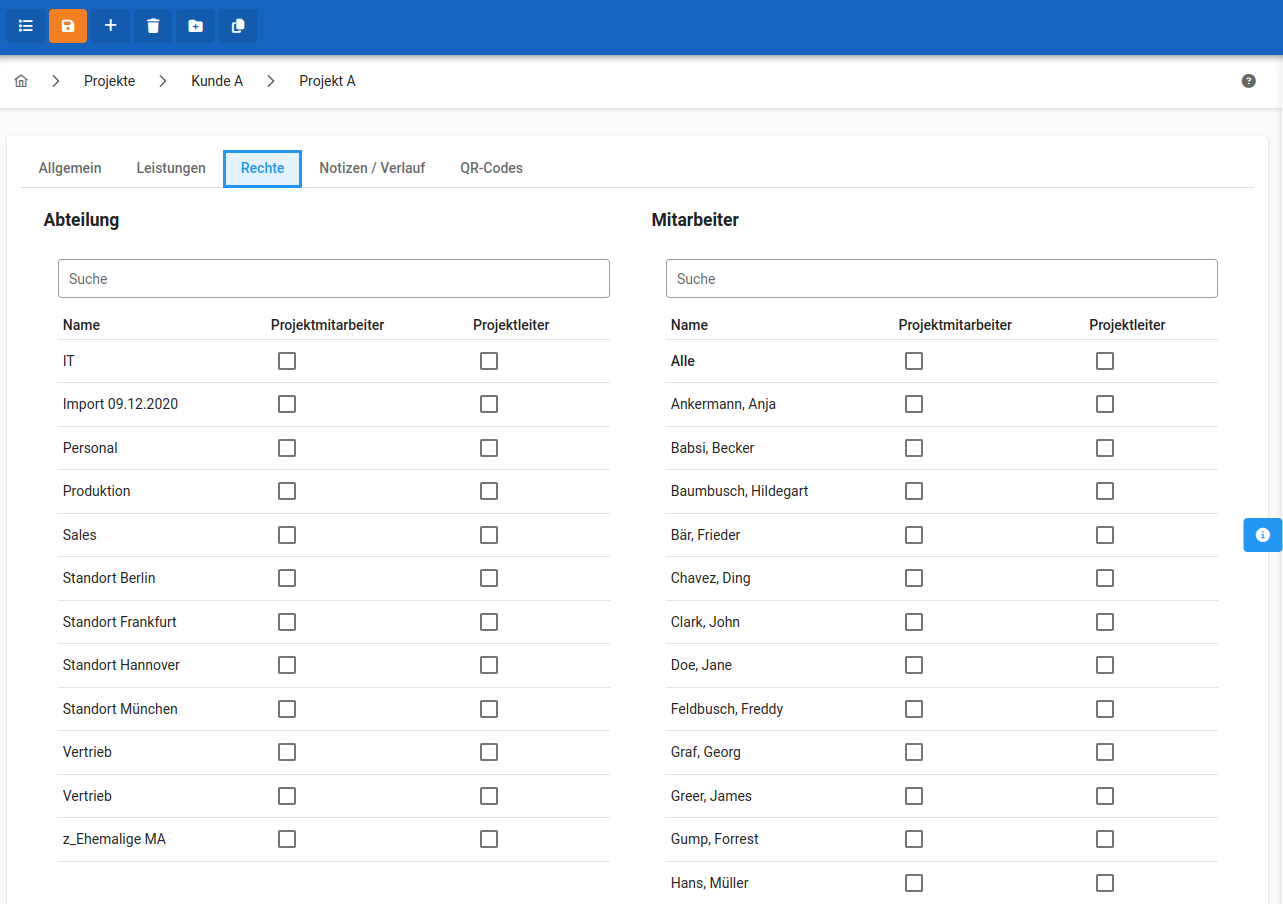Open the Notizen / Verlauf tab
This screenshot has width=1283, height=904.
(372, 168)
